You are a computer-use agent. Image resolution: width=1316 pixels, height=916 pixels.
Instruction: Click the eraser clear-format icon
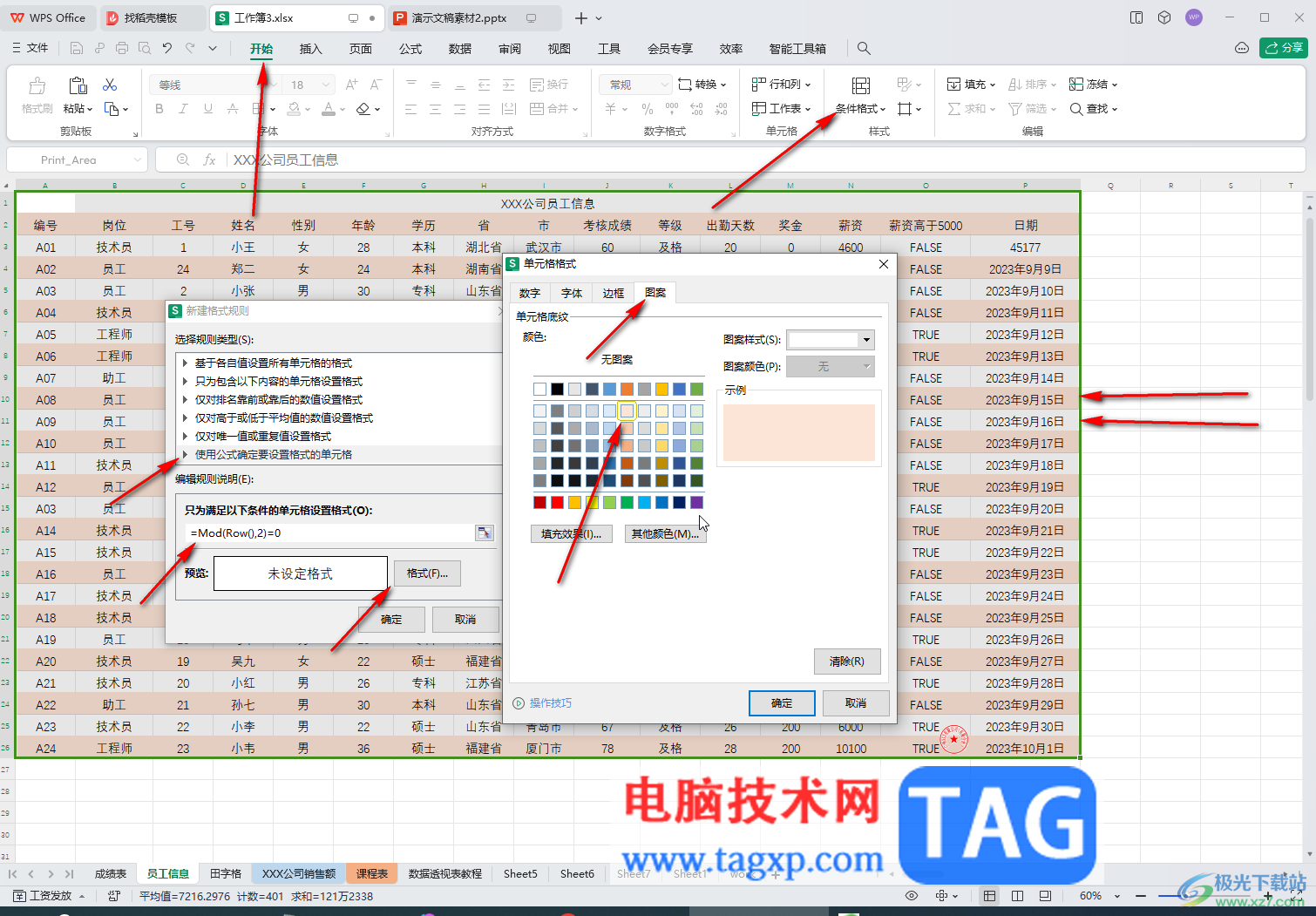pos(363,109)
